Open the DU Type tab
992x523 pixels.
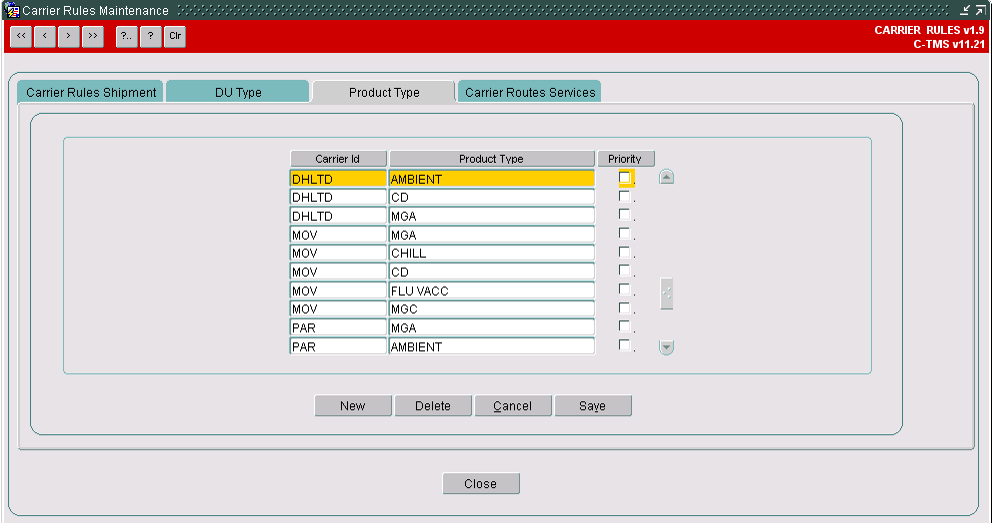[238, 92]
